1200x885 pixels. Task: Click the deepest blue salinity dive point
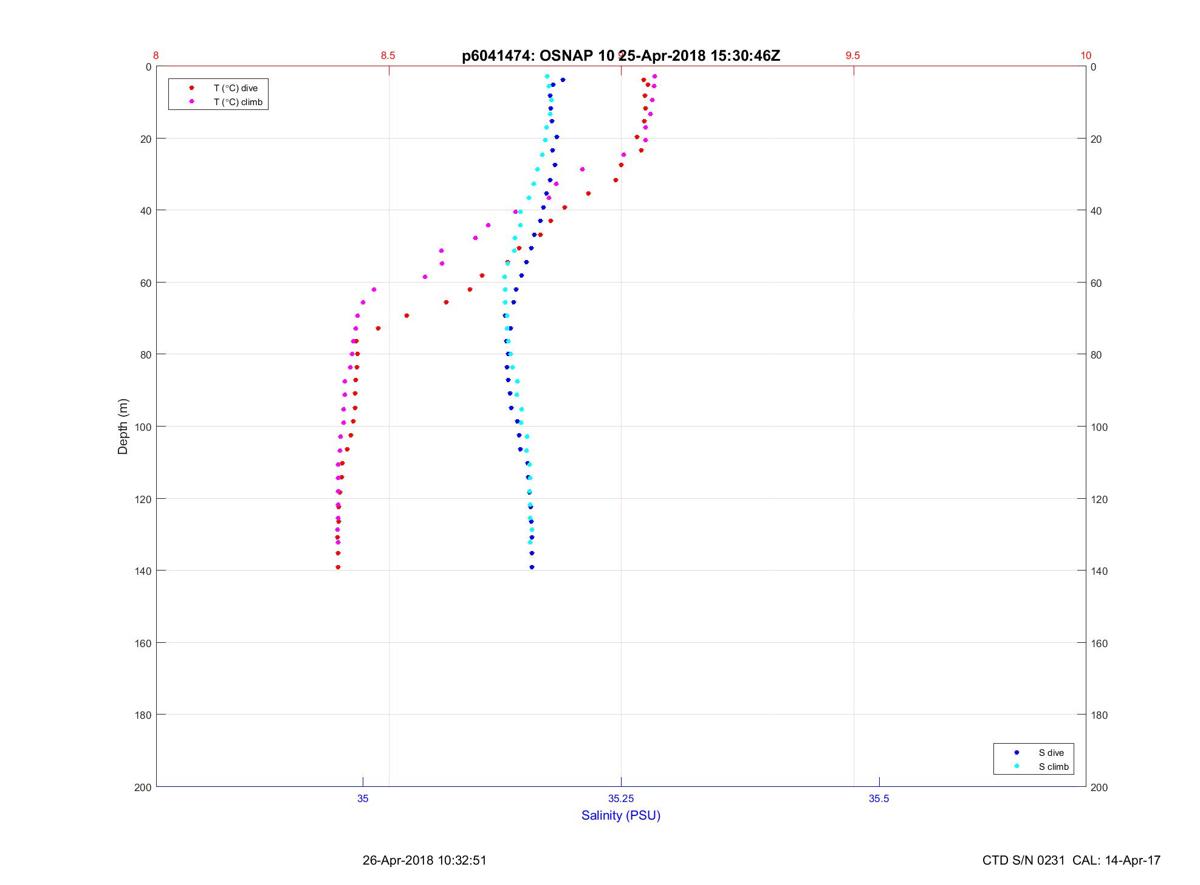point(532,567)
